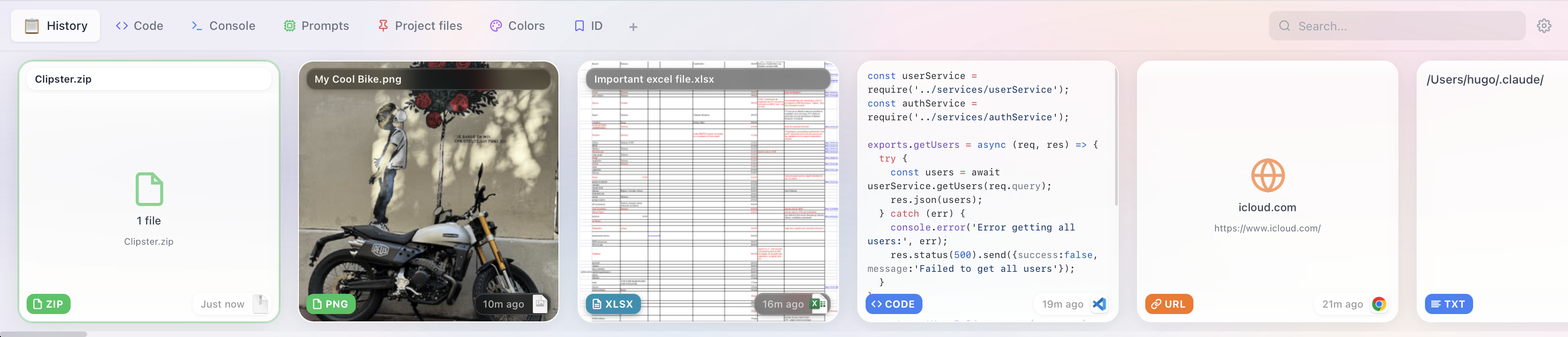Click the Project files pin icon
The height and width of the screenshot is (337, 1568).
(383, 26)
